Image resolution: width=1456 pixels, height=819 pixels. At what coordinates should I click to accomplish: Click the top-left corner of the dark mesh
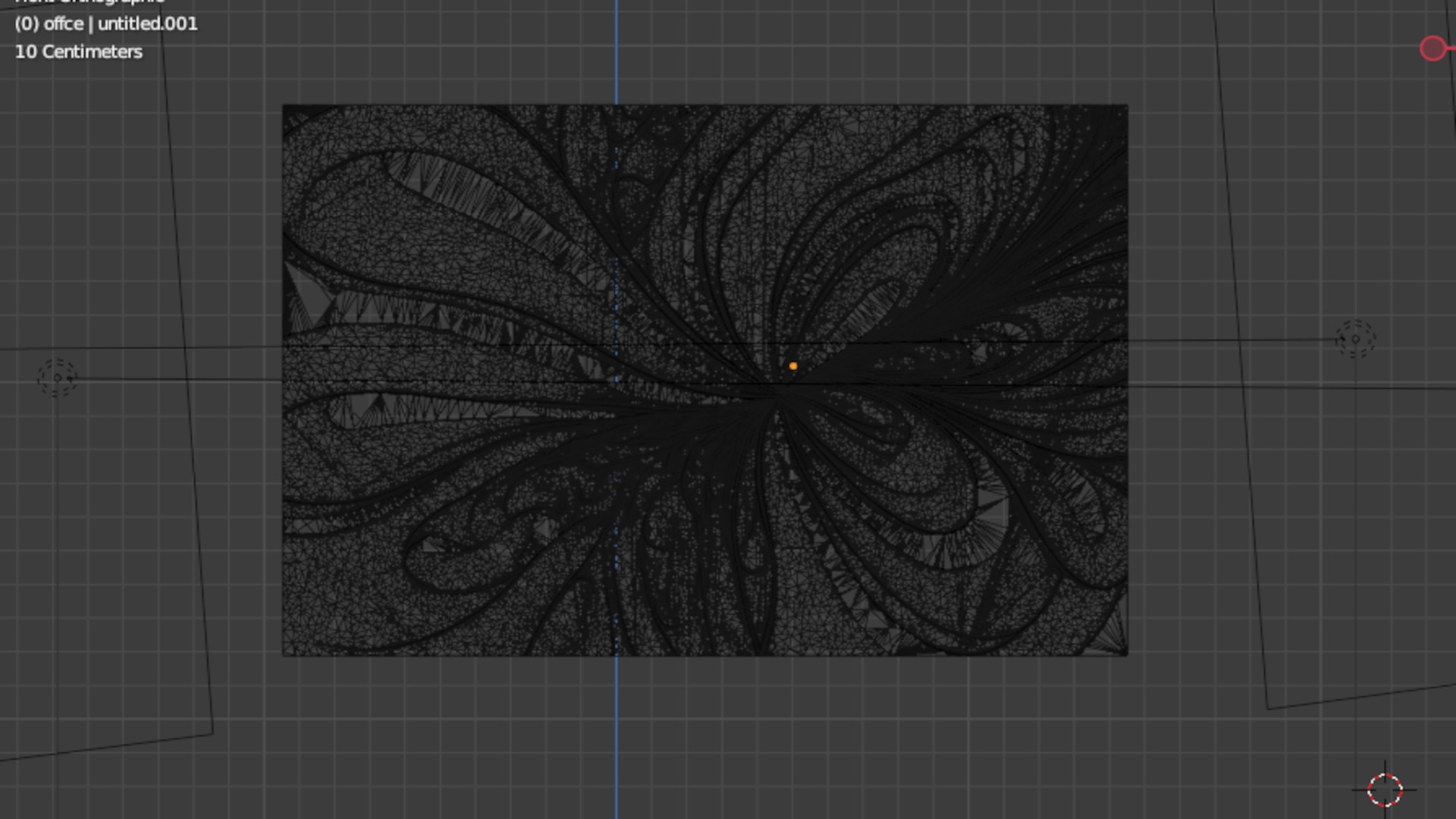[x=284, y=107]
